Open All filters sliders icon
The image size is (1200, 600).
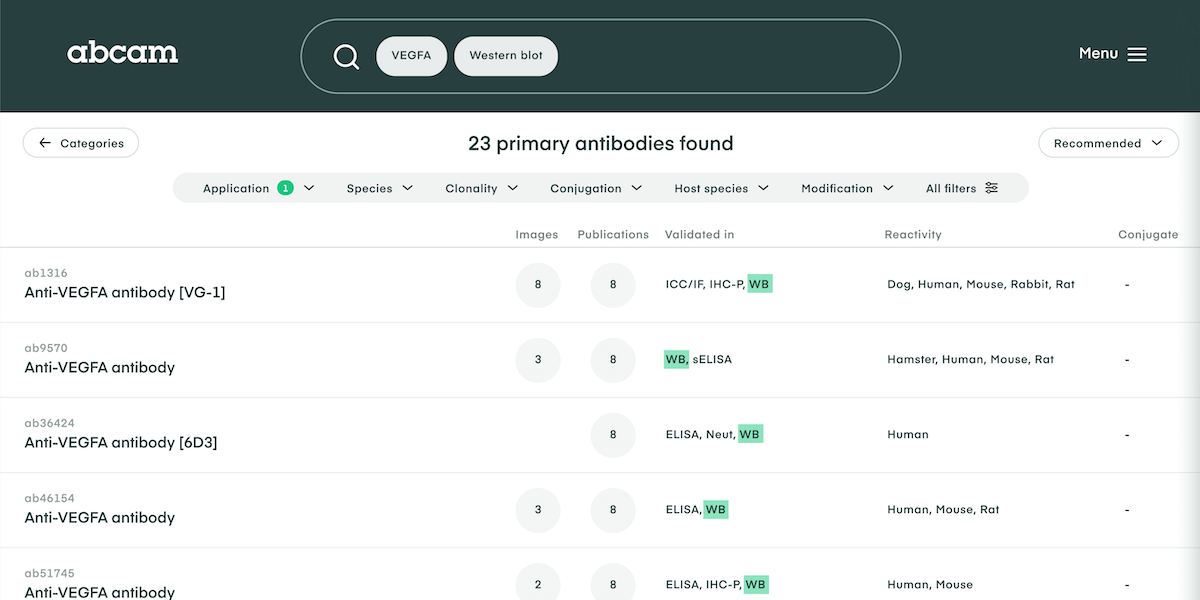pos(991,188)
